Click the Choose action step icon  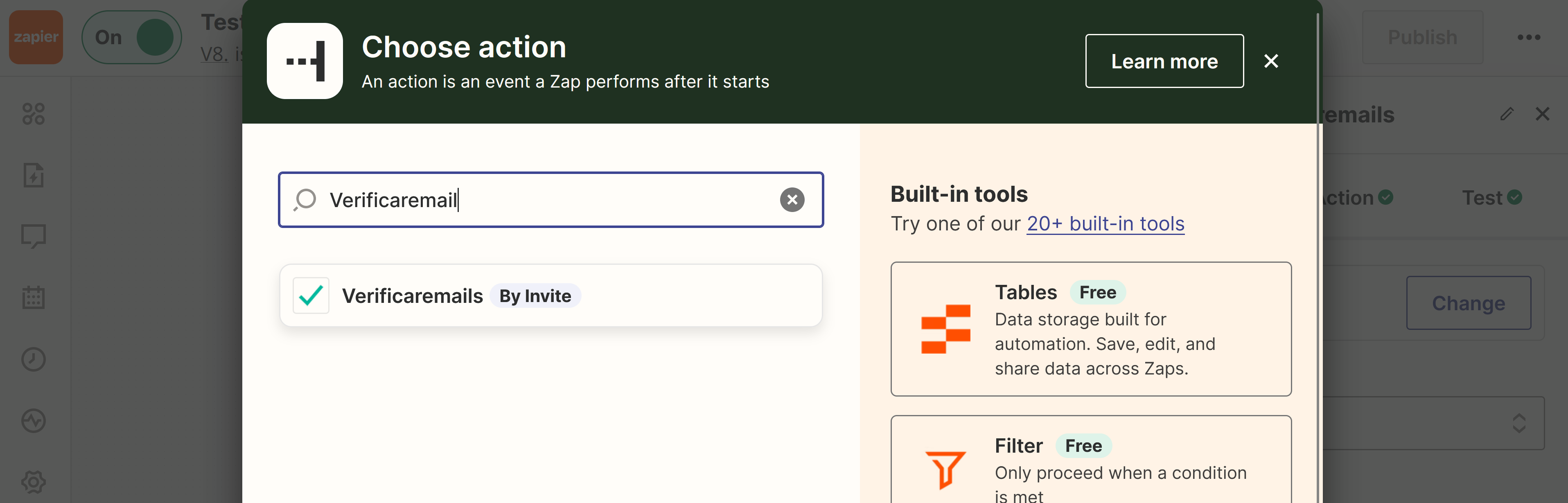305,61
